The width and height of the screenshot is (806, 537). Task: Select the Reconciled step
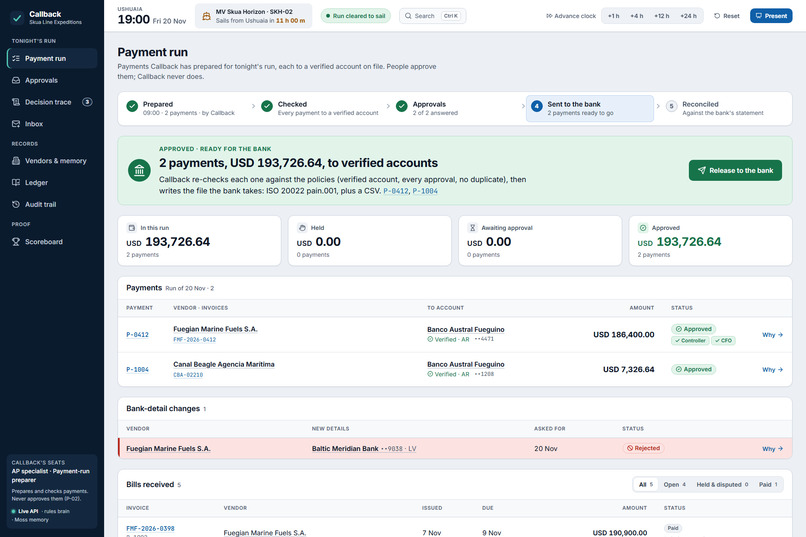[x=724, y=108]
